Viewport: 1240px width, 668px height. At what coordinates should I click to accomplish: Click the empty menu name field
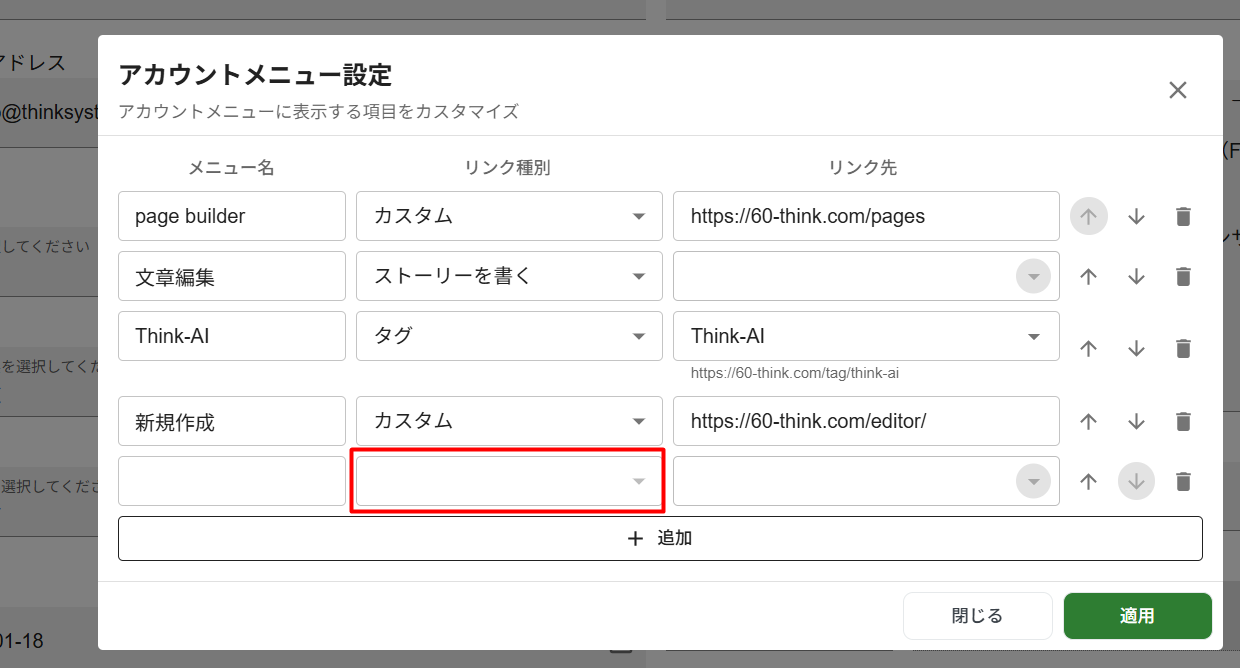point(232,482)
